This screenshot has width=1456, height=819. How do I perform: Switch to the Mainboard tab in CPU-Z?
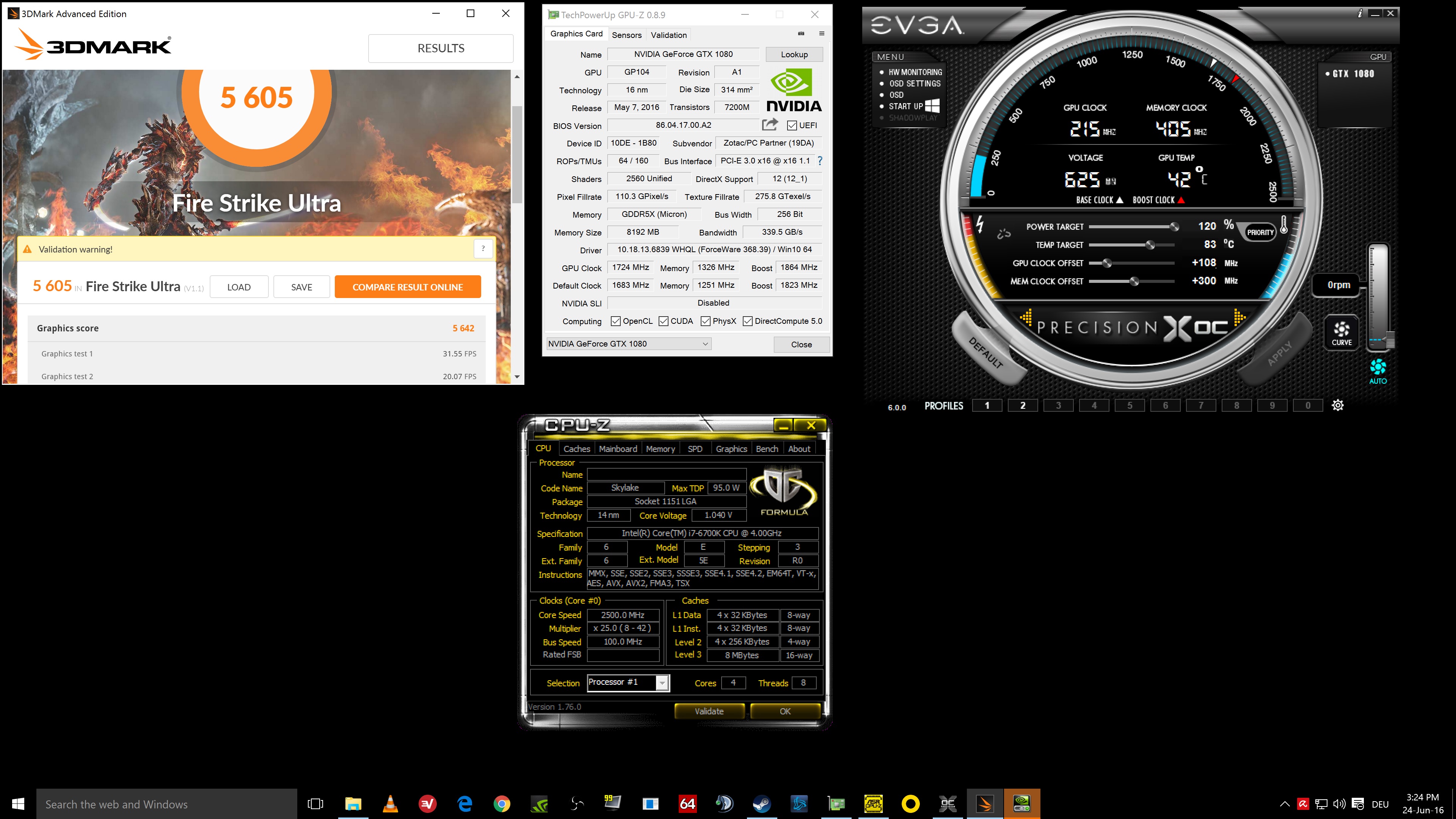click(x=618, y=449)
